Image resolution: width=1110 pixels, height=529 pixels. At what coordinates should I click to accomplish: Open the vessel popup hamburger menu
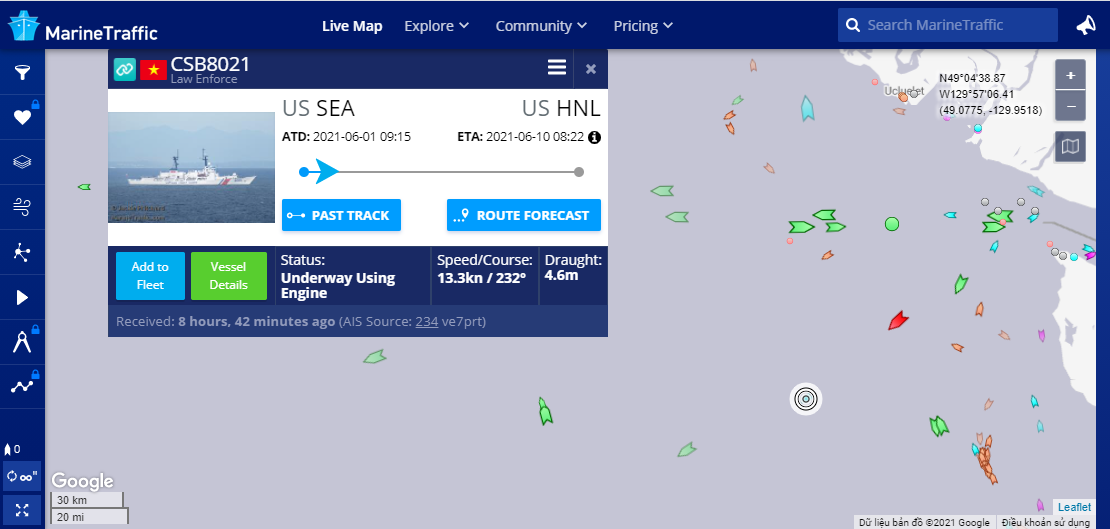(557, 68)
